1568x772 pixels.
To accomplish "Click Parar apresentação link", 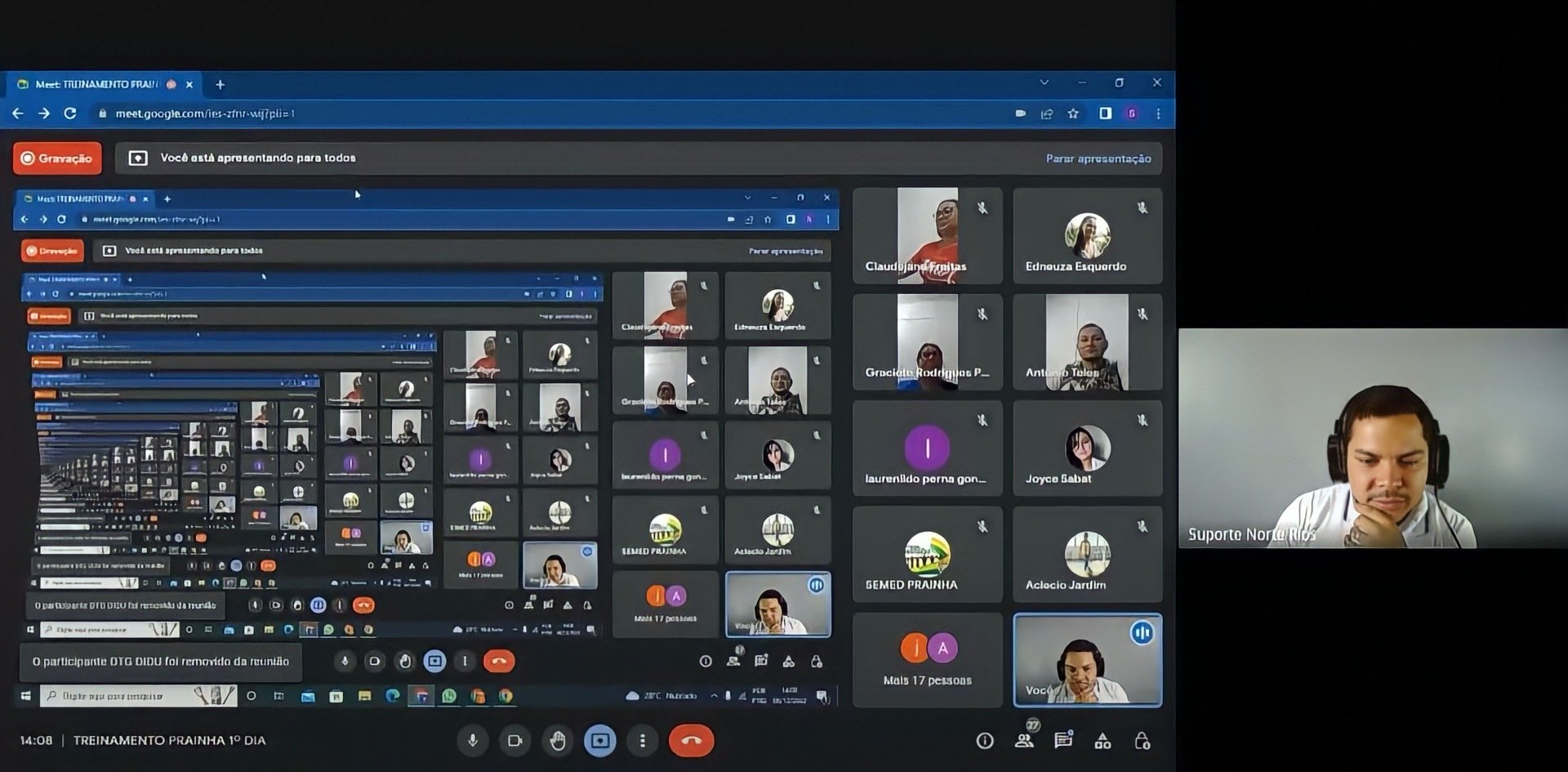I will (x=1098, y=158).
